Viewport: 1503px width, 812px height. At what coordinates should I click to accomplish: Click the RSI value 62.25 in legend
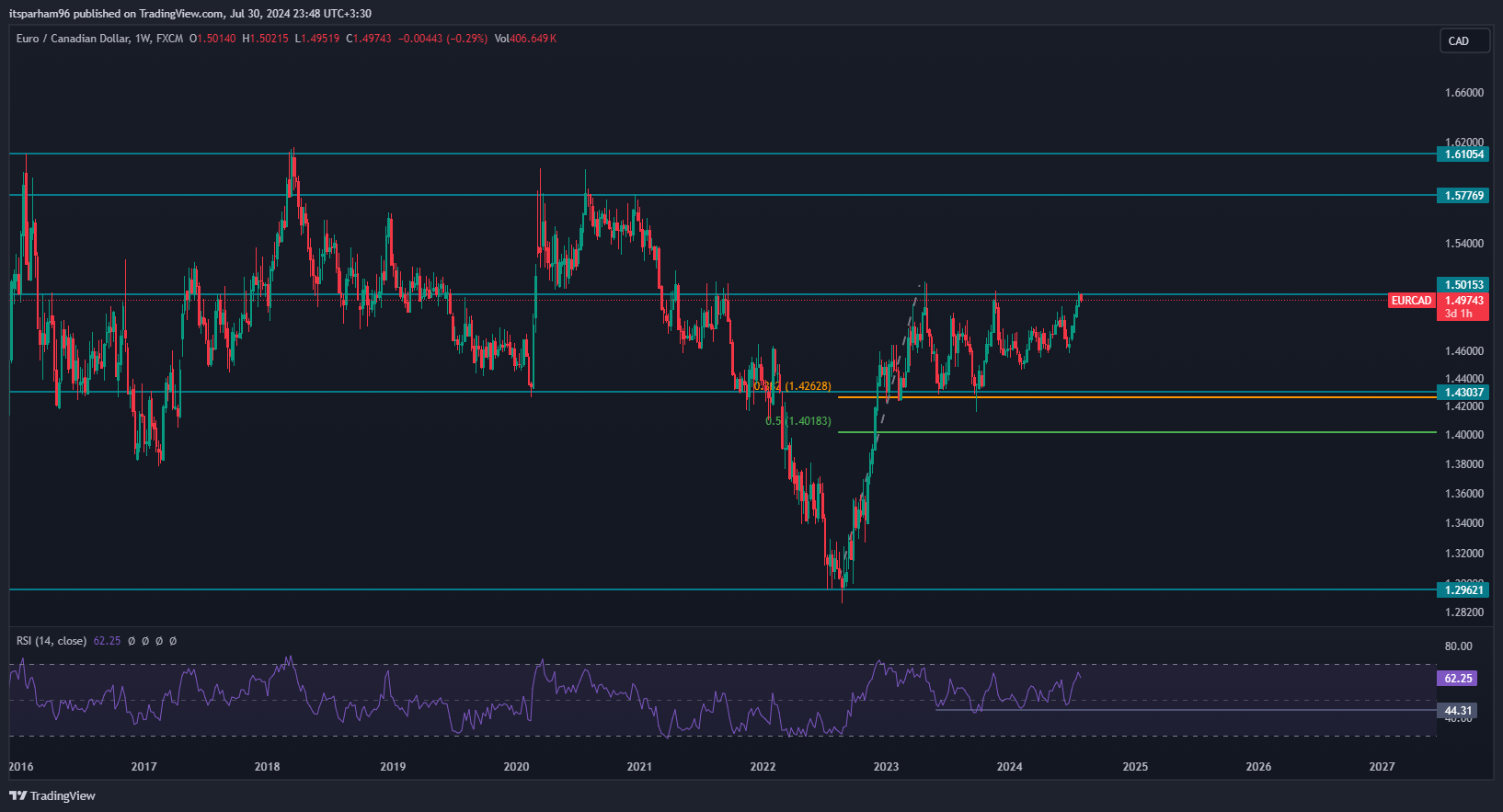(x=107, y=641)
